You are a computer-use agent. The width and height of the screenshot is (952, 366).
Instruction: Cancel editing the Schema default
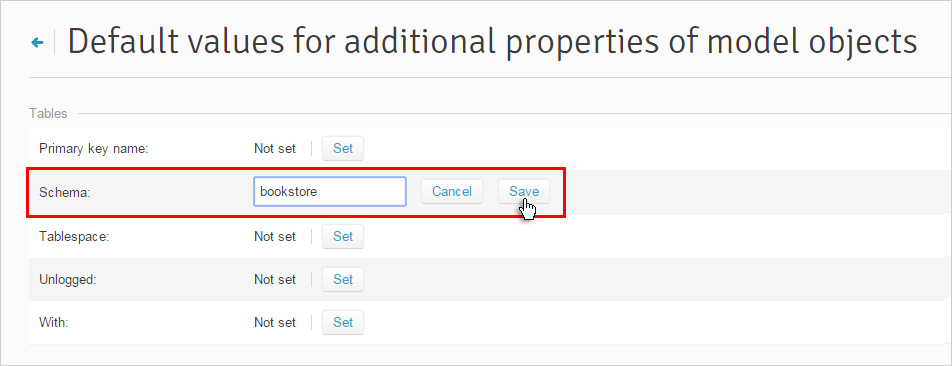tap(452, 191)
